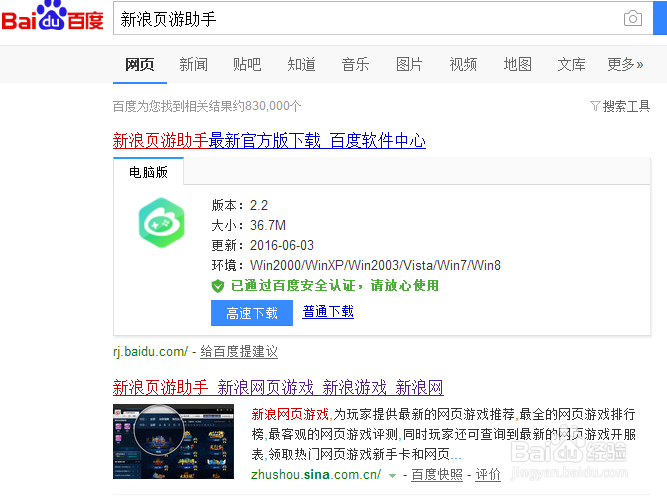The image size is (667, 496).
Task: Select the 网页 tab
Action: pyautogui.click(x=140, y=65)
